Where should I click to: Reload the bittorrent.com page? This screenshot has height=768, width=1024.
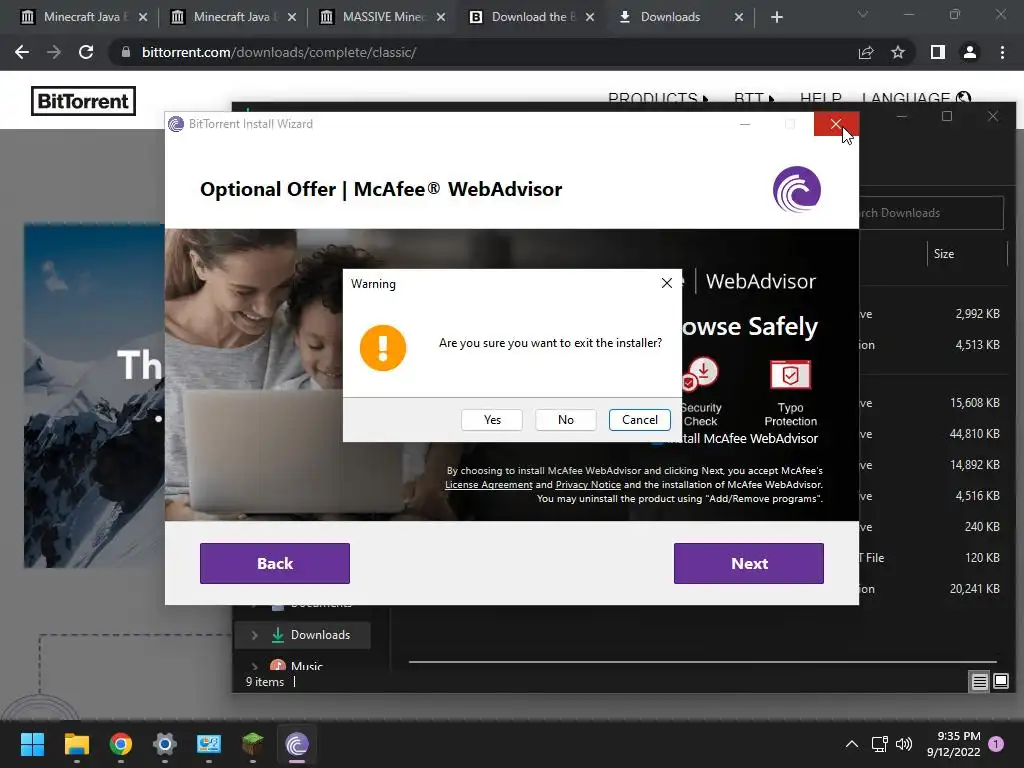point(86,52)
